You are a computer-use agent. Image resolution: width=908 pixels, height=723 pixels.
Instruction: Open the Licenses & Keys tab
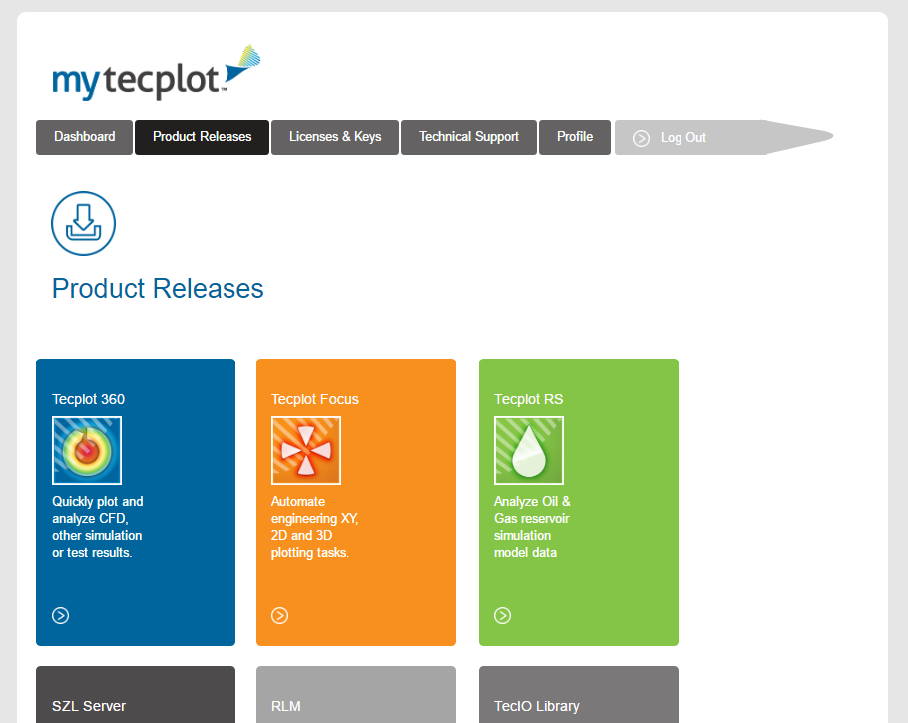point(335,137)
